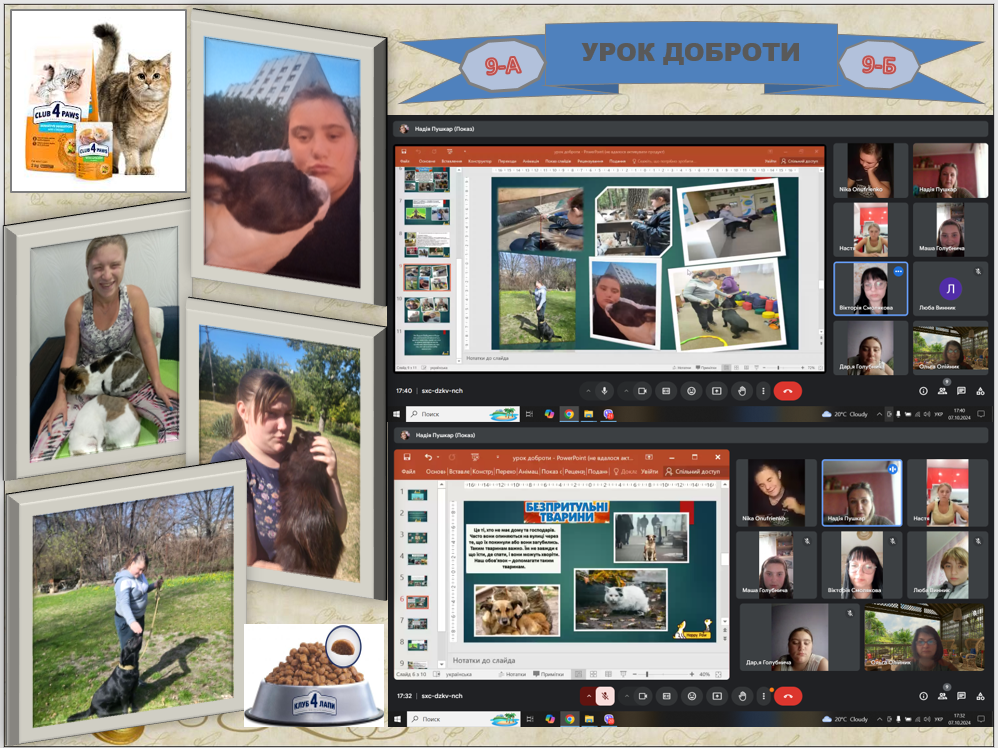Open more options in the 17:32 meeting bar
Screen dimensions: 998x748
(x=764, y=696)
